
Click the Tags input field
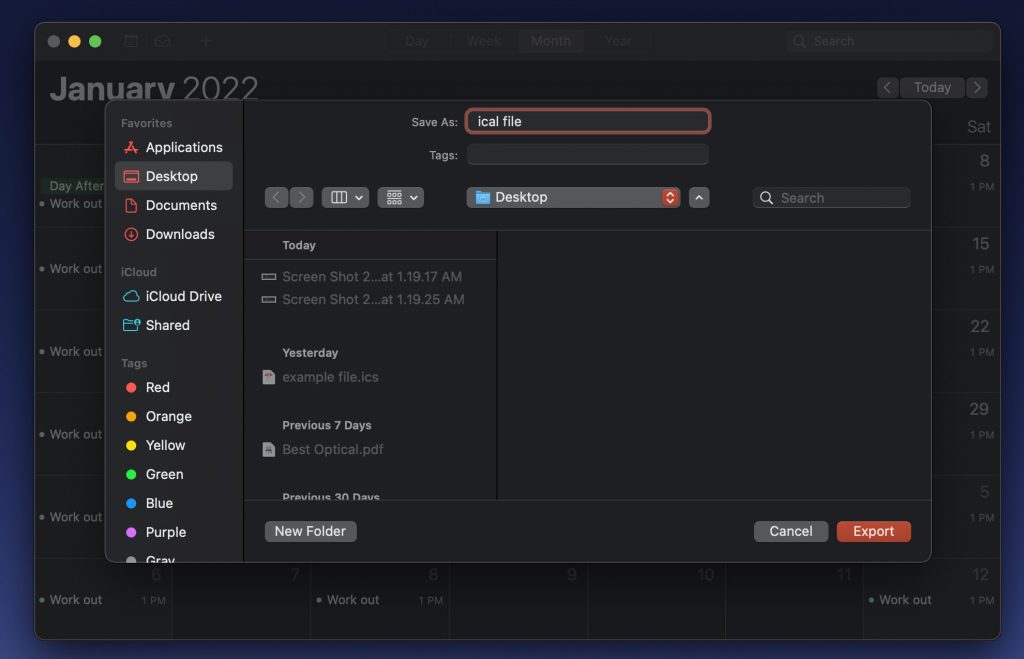click(x=588, y=155)
